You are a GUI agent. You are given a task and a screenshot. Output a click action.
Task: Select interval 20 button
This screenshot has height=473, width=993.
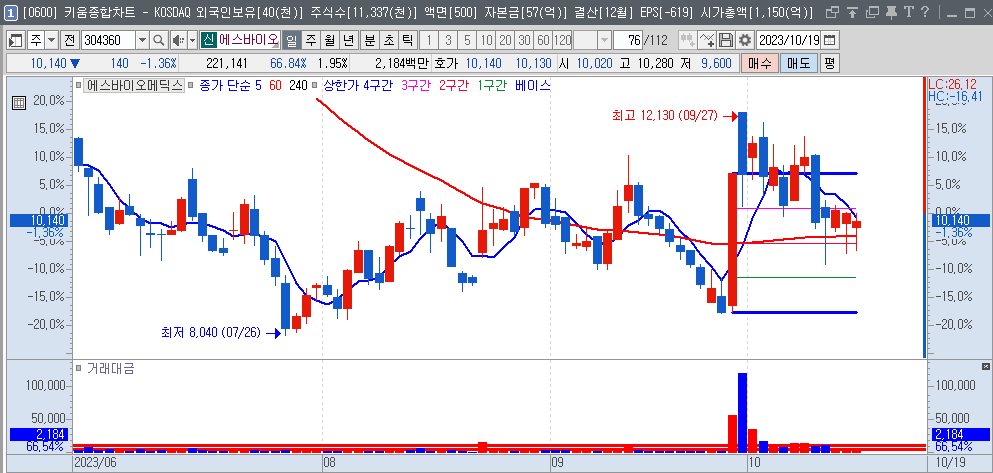click(505, 41)
